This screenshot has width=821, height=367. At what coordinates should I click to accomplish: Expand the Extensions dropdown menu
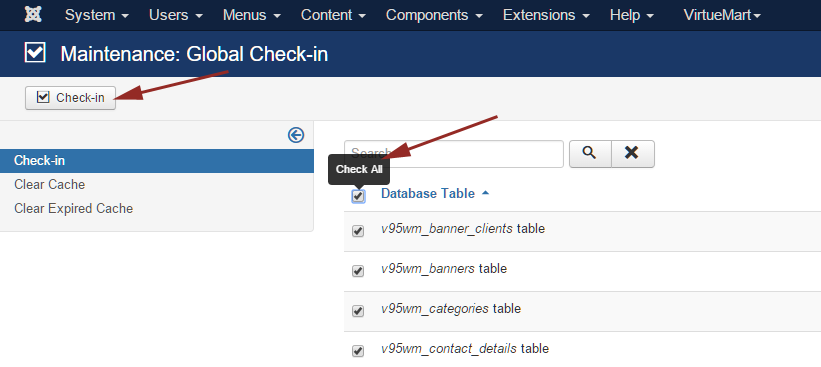point(546,15)
